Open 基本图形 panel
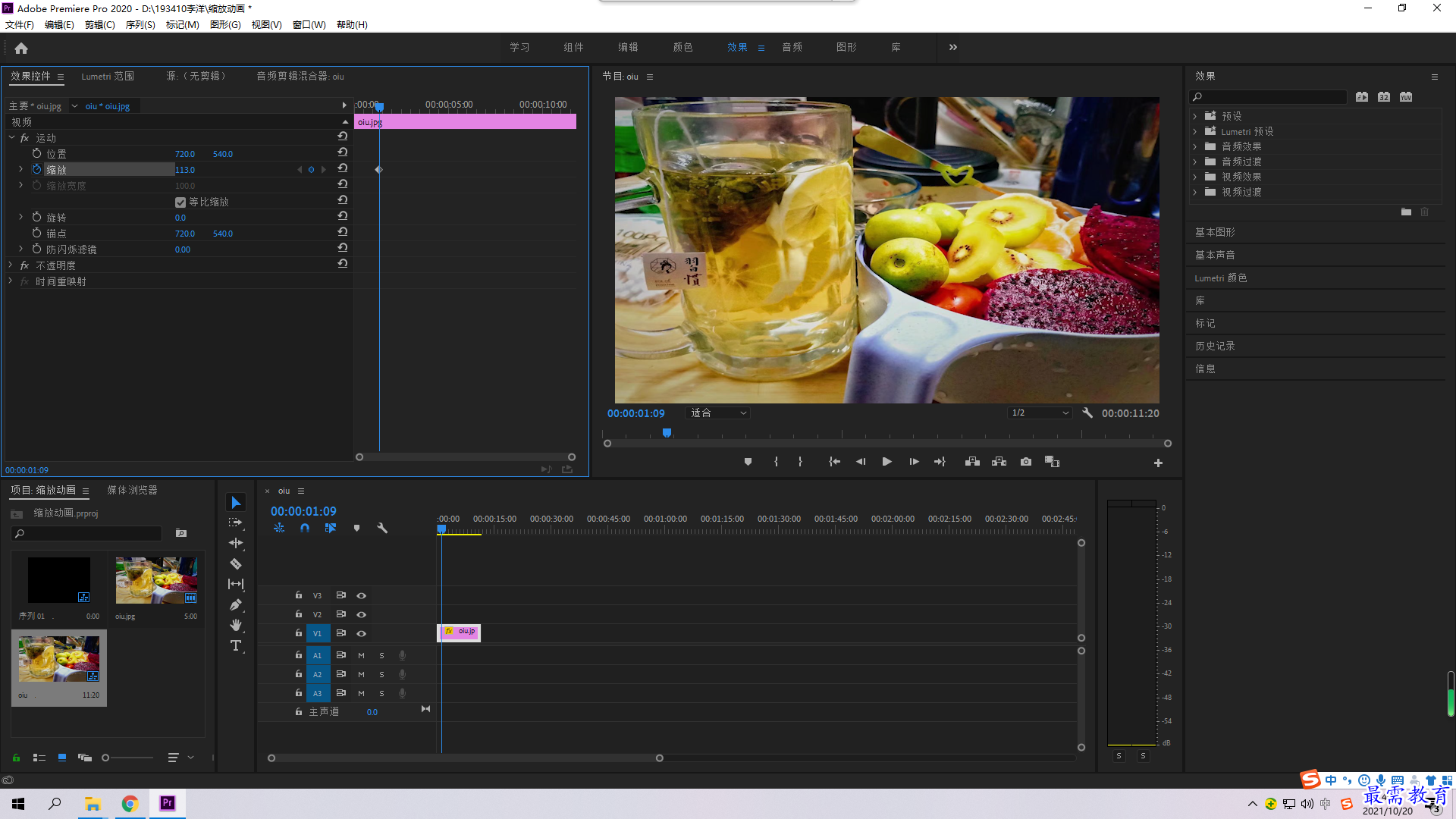 [x=1215, y=232]
